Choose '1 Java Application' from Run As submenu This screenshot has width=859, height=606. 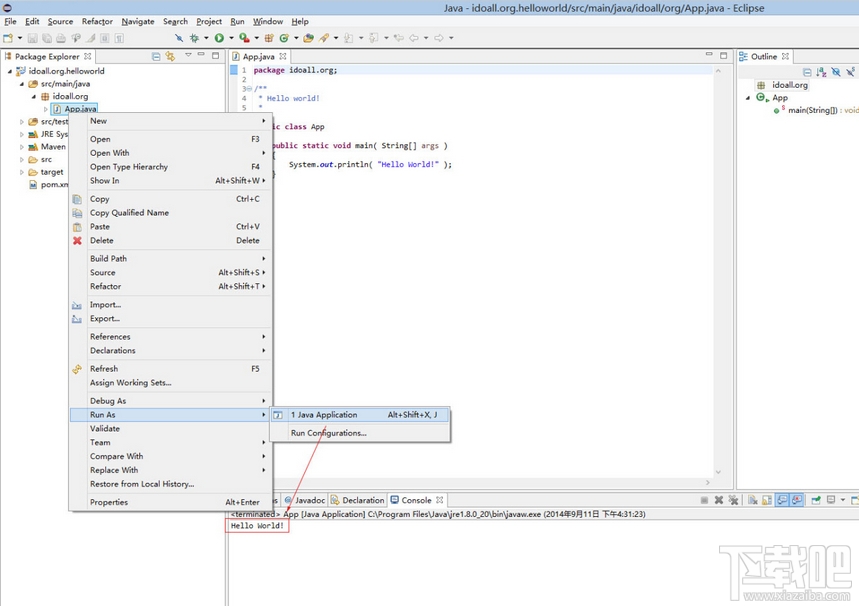click(323, 415)
